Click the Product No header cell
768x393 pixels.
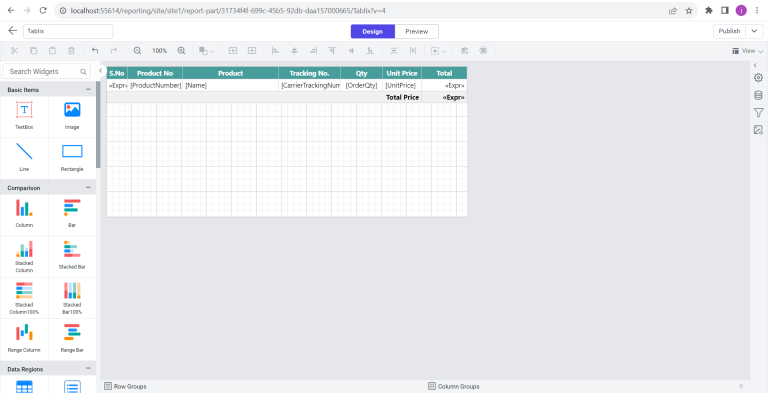[x=155, y=73]
